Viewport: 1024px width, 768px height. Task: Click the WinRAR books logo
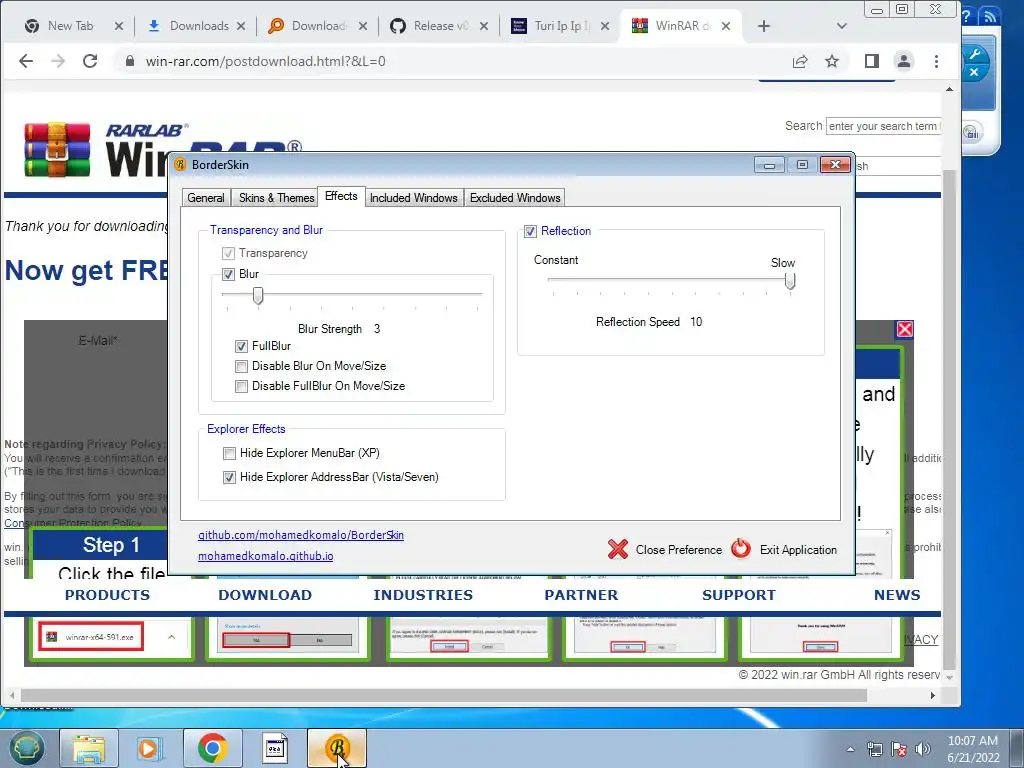(57, 150)
